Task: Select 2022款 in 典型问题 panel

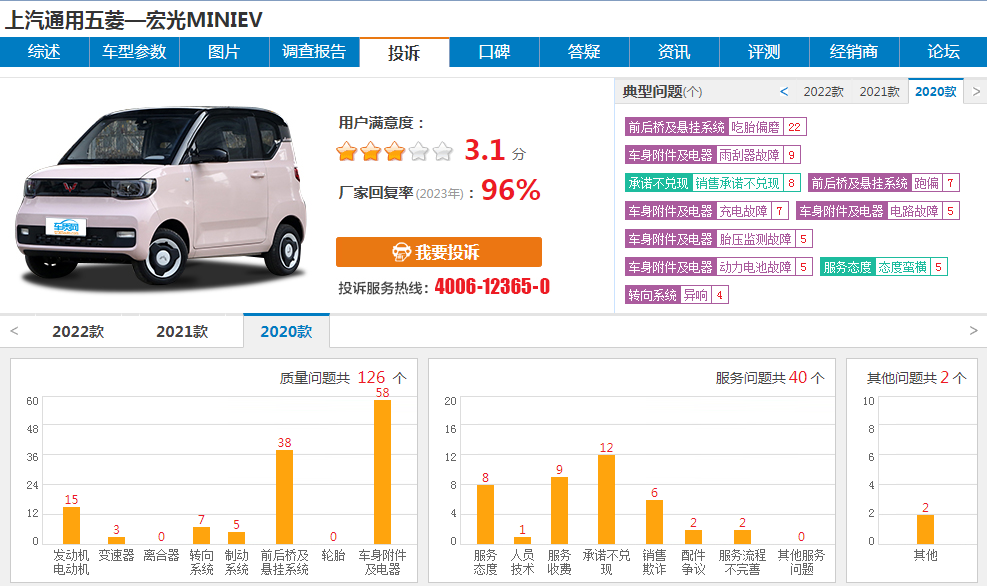Action: 823,92
